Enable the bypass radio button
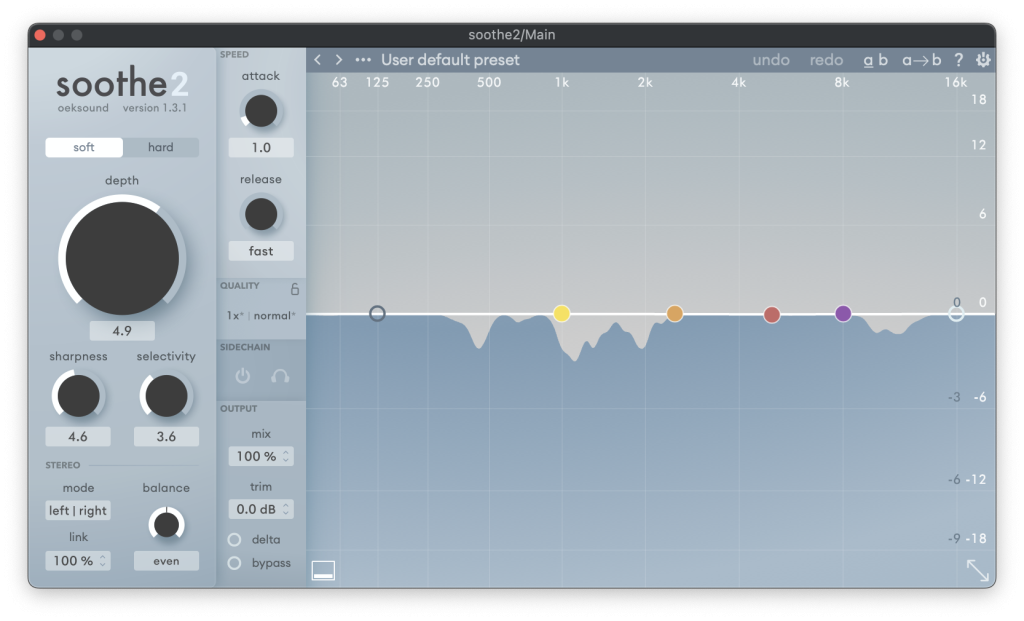 pos(235,563)
